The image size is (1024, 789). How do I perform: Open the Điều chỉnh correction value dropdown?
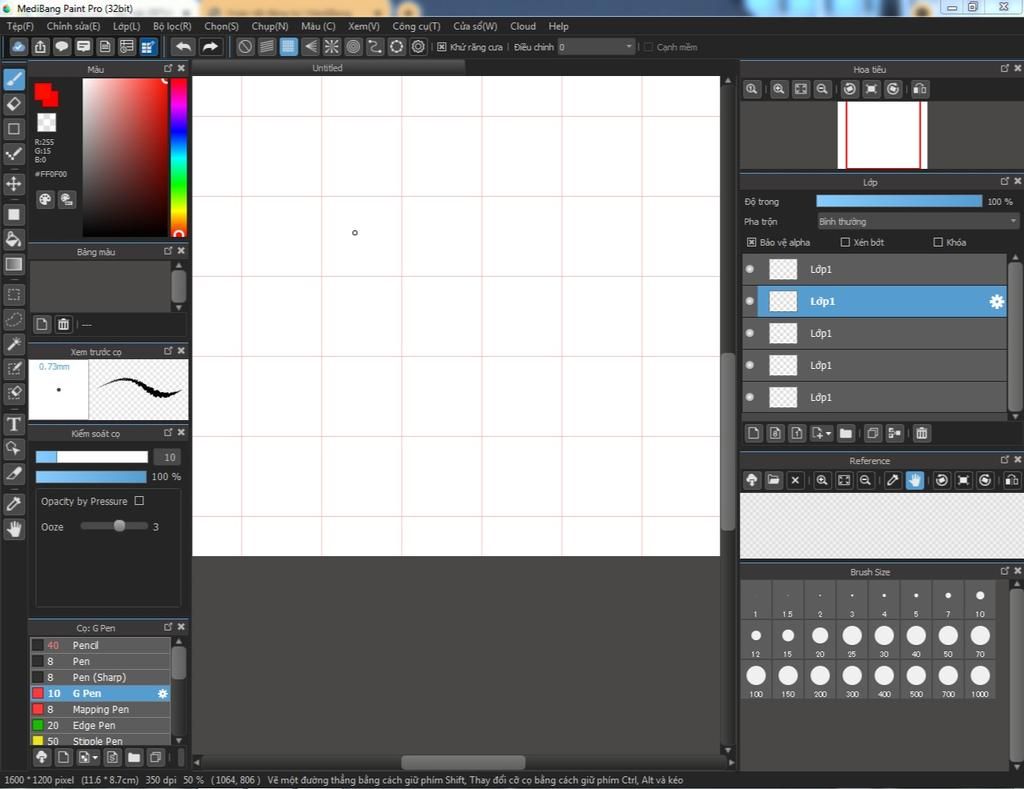click(x=596, y=47)
